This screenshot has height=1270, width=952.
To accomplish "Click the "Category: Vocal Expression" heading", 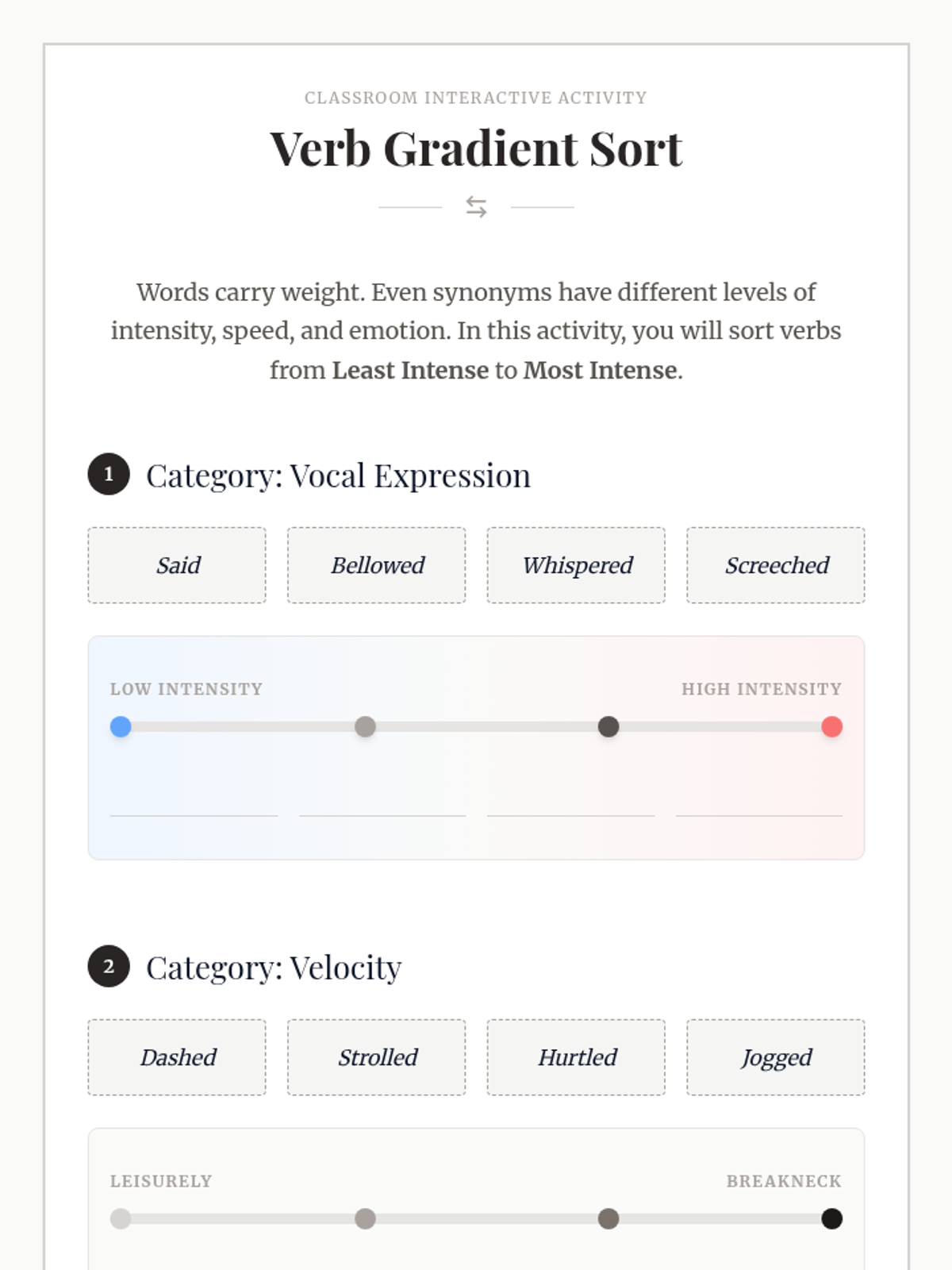I will click(x=338, y=475).
